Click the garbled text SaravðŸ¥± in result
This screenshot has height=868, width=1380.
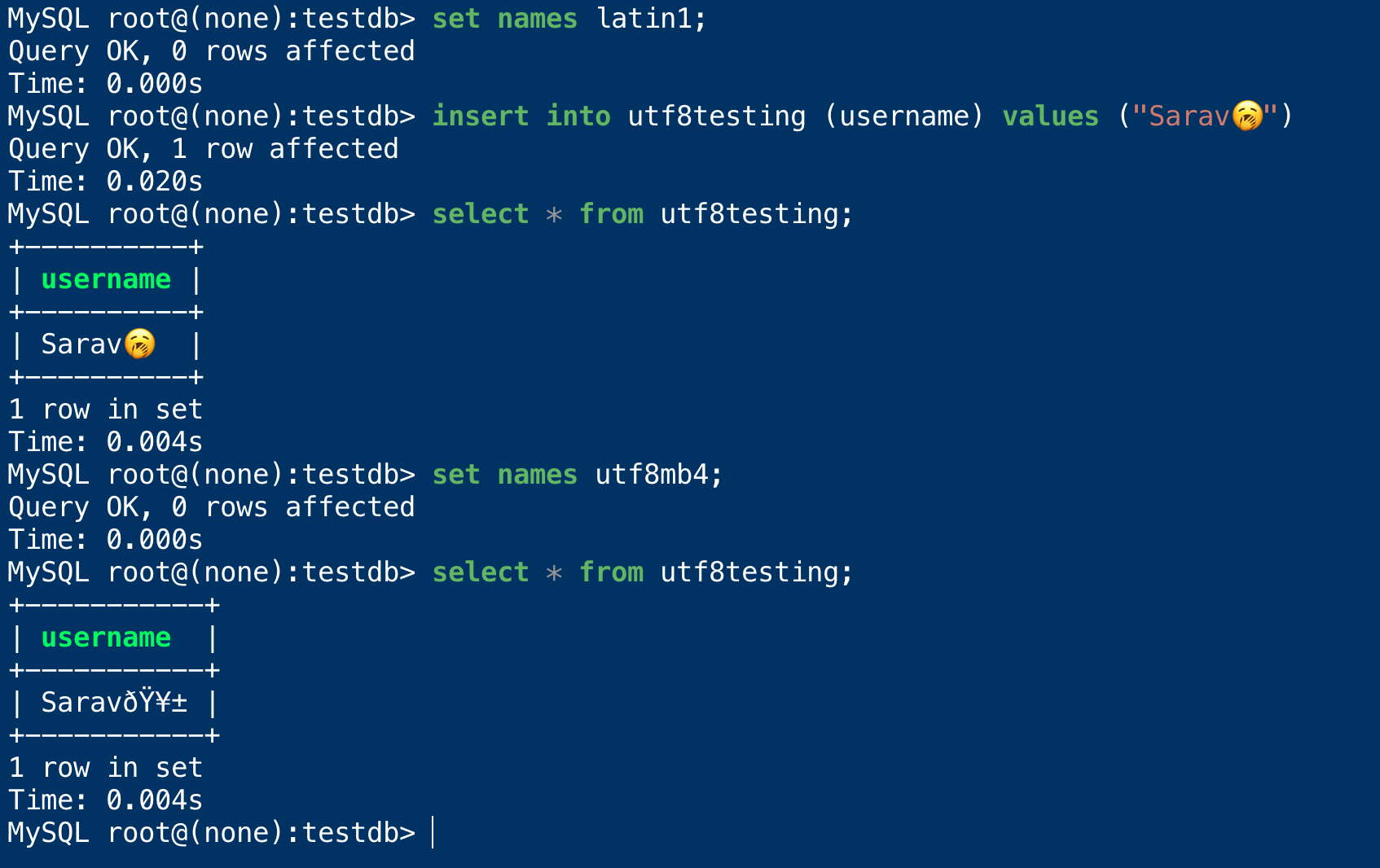pyautogui.click(x=114, y=702)
